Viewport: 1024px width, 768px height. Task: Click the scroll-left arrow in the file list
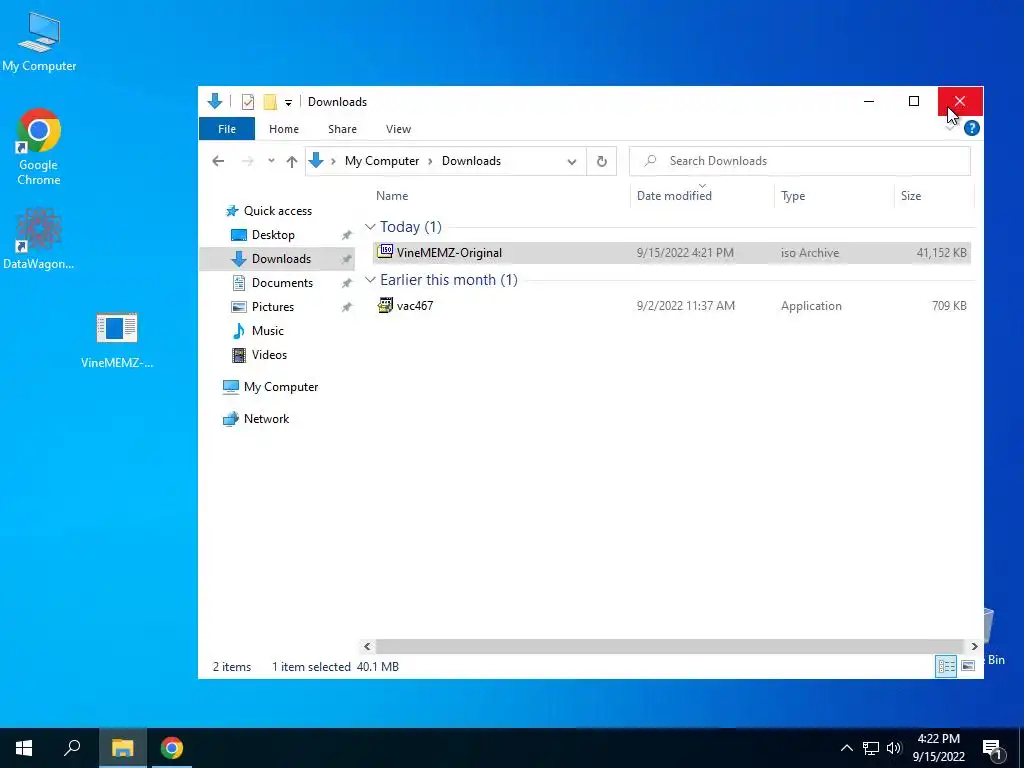[367, 647]
